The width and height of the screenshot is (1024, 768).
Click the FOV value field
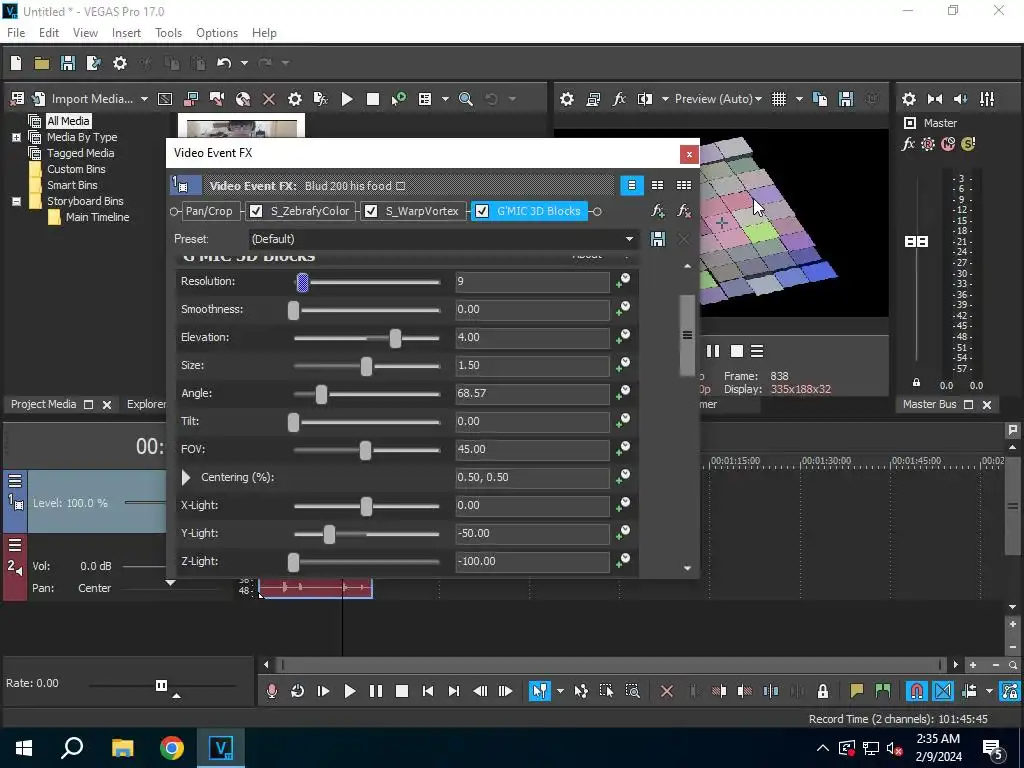tap(532, 449)
